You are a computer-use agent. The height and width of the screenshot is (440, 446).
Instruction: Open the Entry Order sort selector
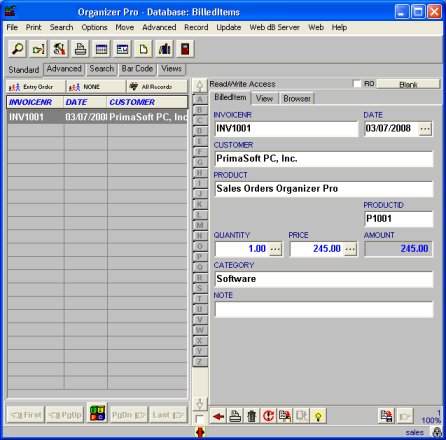tap(35, 87)
